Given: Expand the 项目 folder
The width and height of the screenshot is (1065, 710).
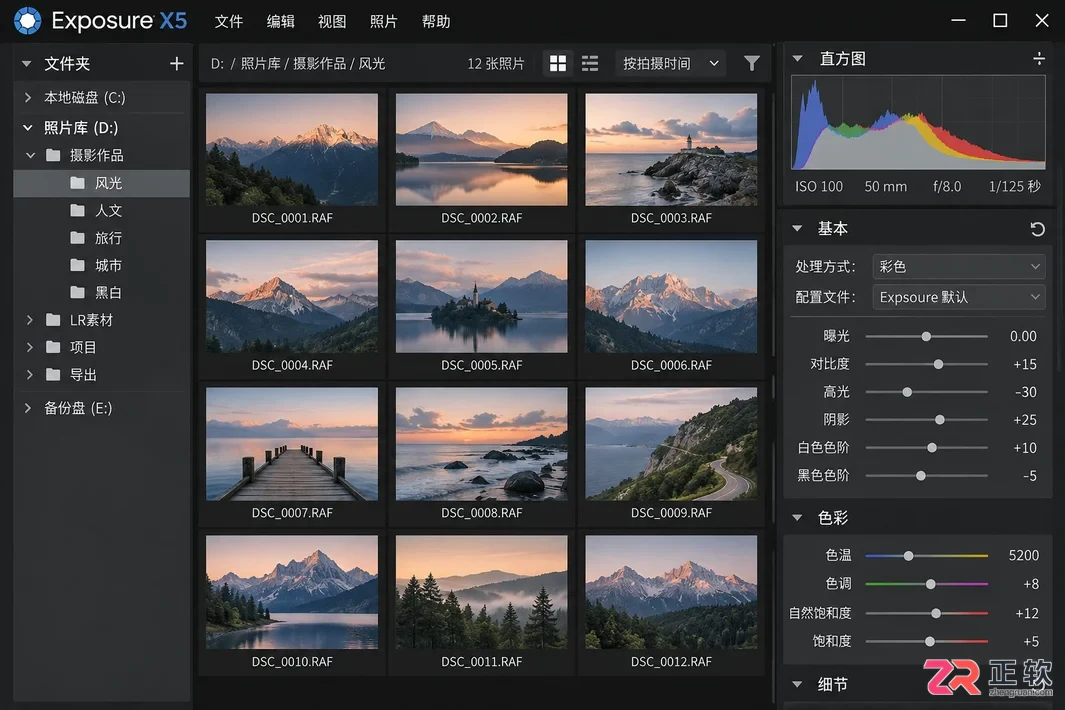Looking at the screenshot, I should point(29,347).
